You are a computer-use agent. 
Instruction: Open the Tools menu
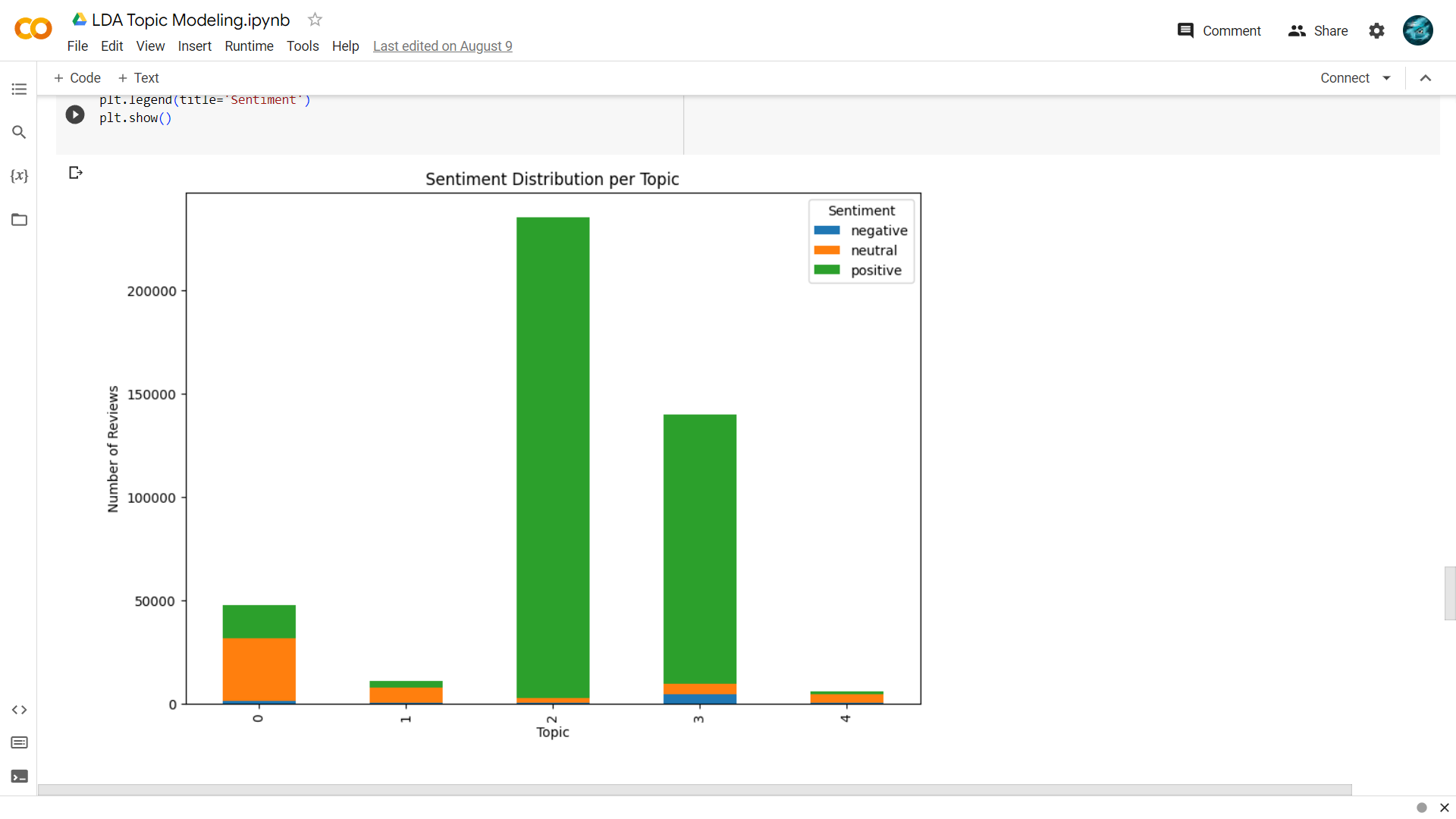tap(303, 46)
